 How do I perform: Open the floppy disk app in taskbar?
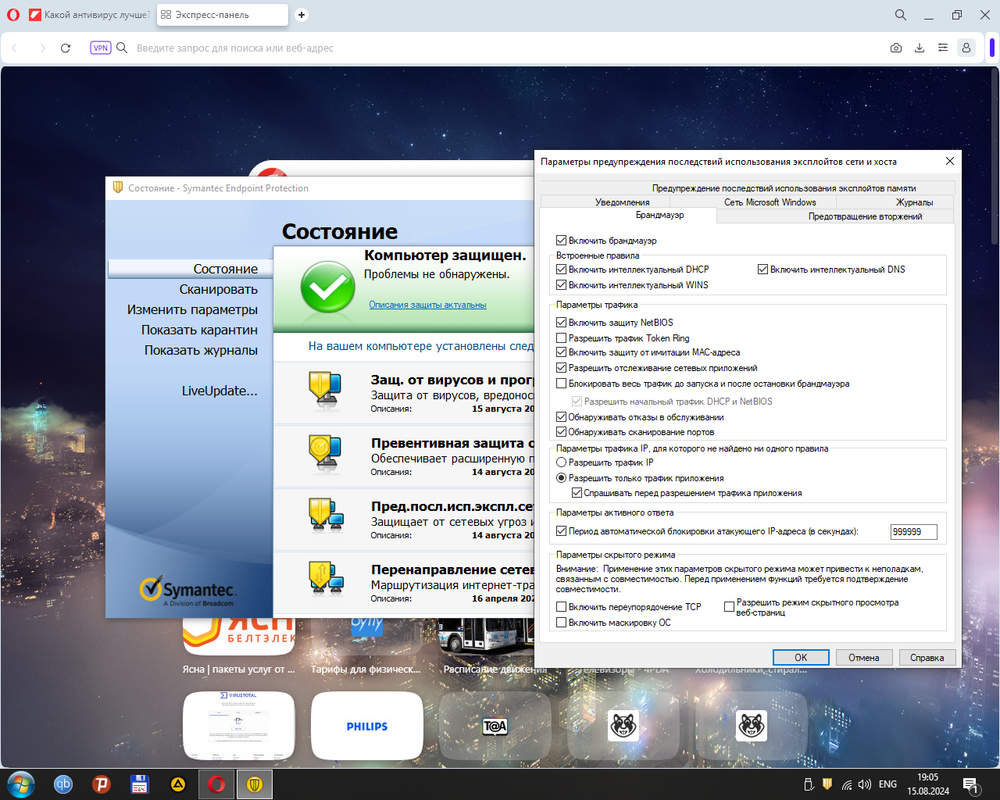tap(139, 784)
